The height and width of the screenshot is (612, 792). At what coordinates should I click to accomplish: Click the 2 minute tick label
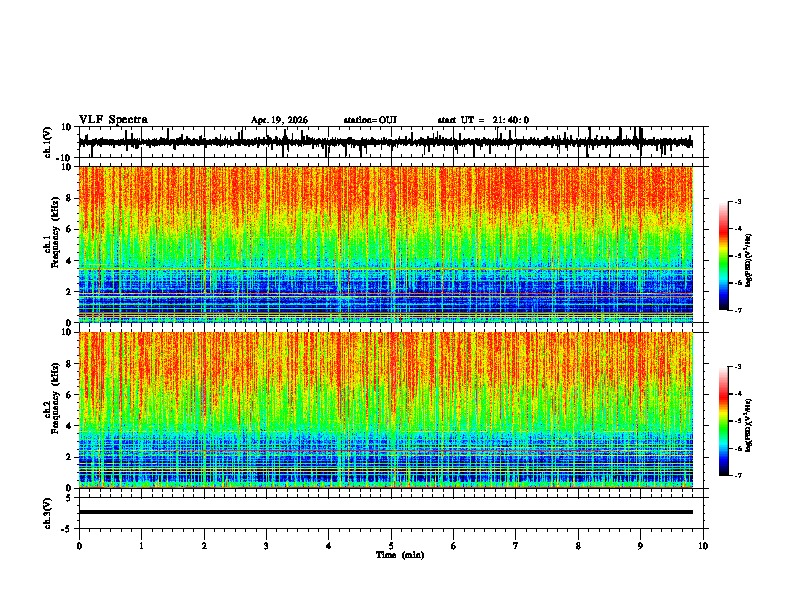pyautogui.click(x=204, y=546)
